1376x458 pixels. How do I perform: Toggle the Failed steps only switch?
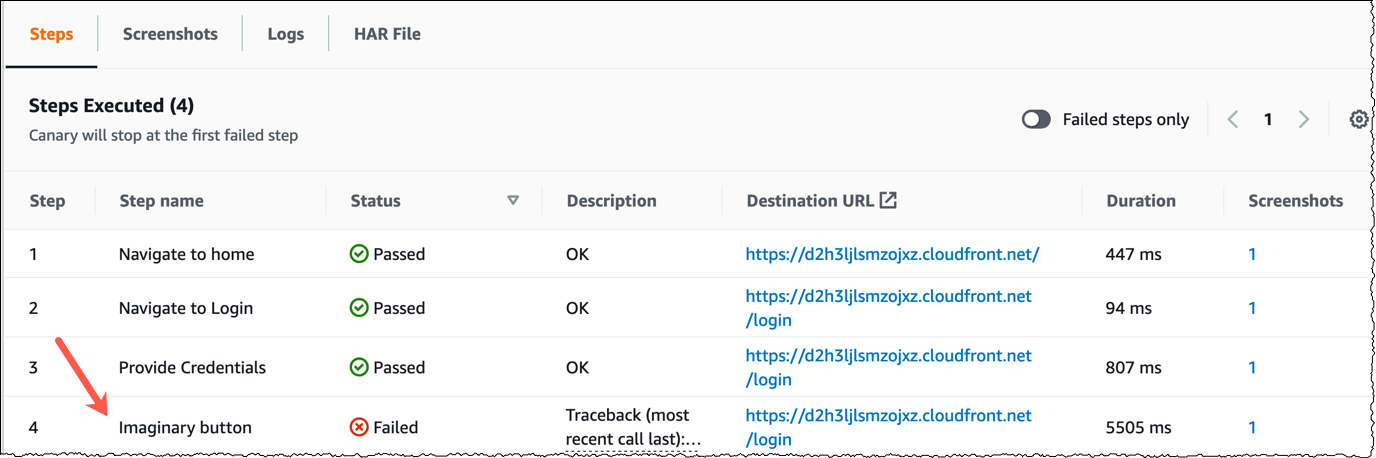[1037, 120]
